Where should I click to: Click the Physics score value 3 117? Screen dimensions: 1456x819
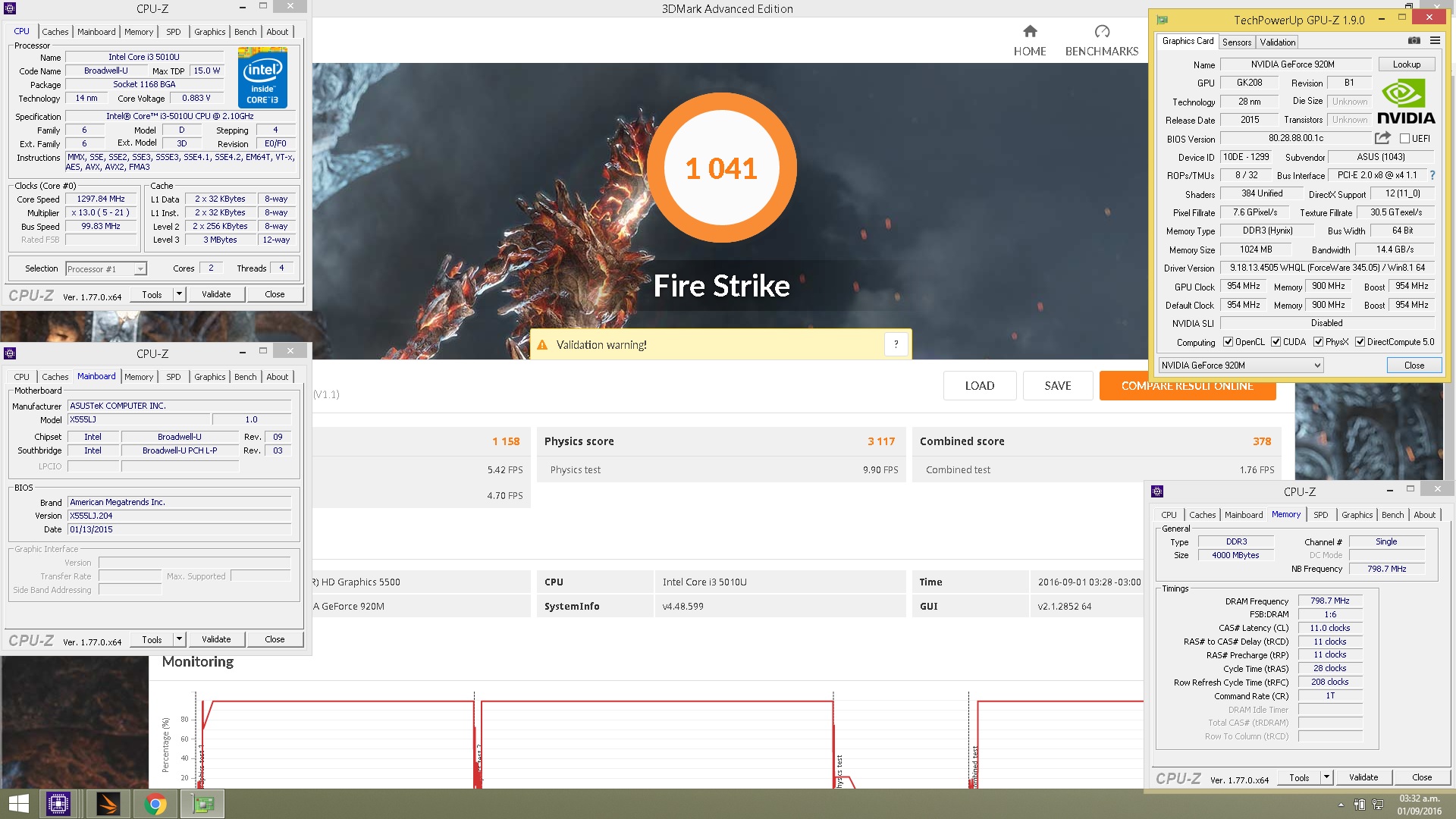(881, 441)
